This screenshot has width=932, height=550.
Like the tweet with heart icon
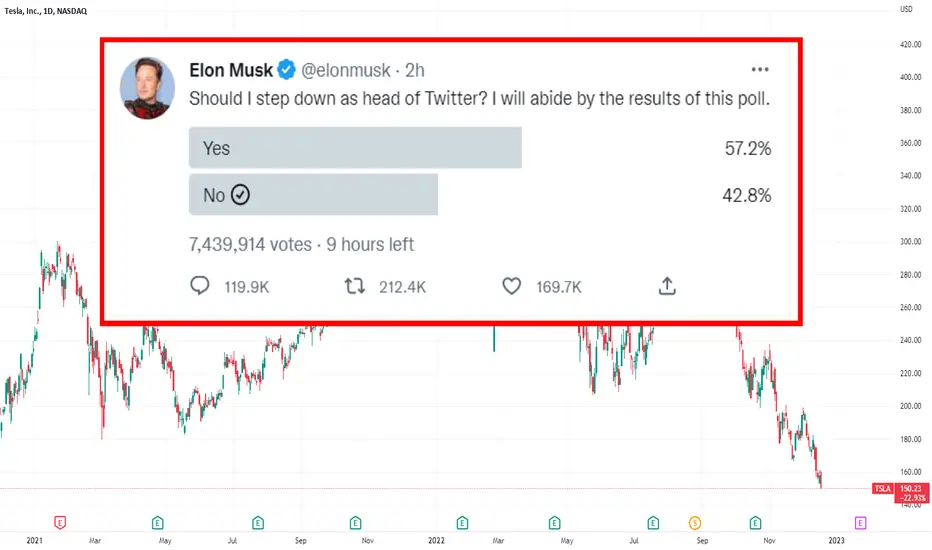click(x=512, y=287)
